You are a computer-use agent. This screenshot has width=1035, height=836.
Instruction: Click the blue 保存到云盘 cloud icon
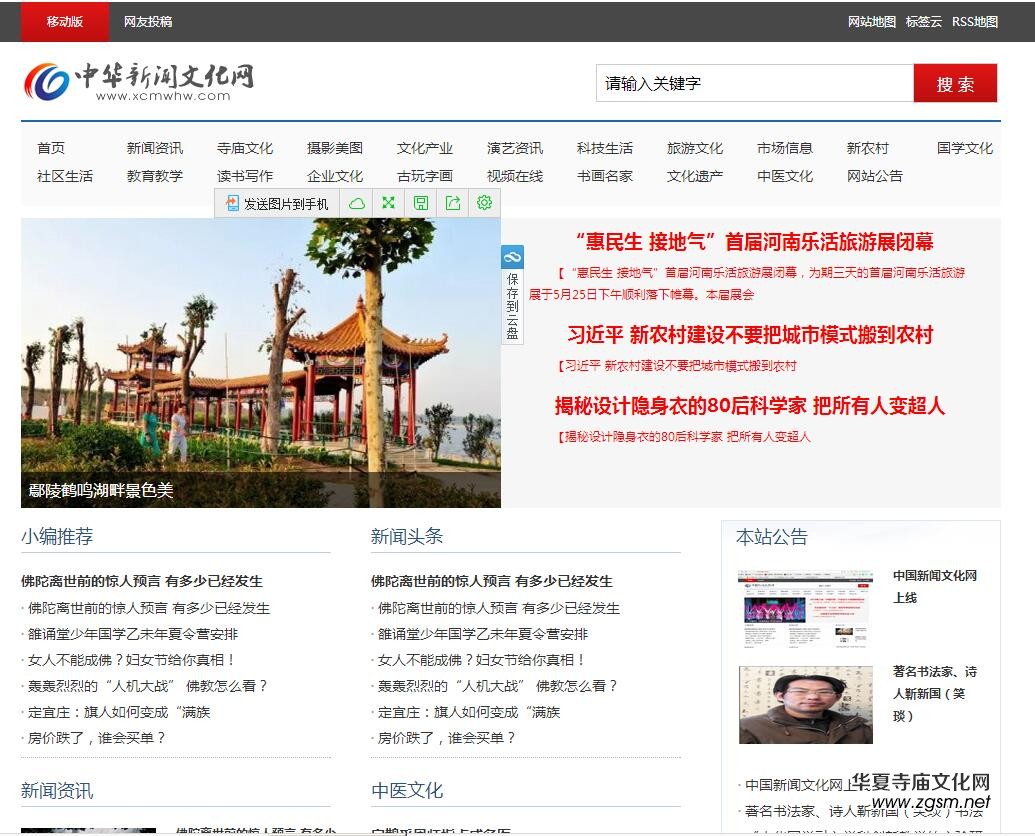tap(513, 257)
